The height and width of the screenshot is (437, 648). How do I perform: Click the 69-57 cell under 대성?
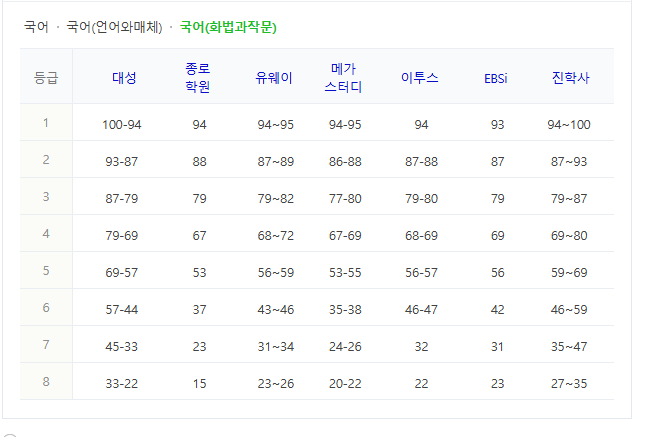coord(122,272)
